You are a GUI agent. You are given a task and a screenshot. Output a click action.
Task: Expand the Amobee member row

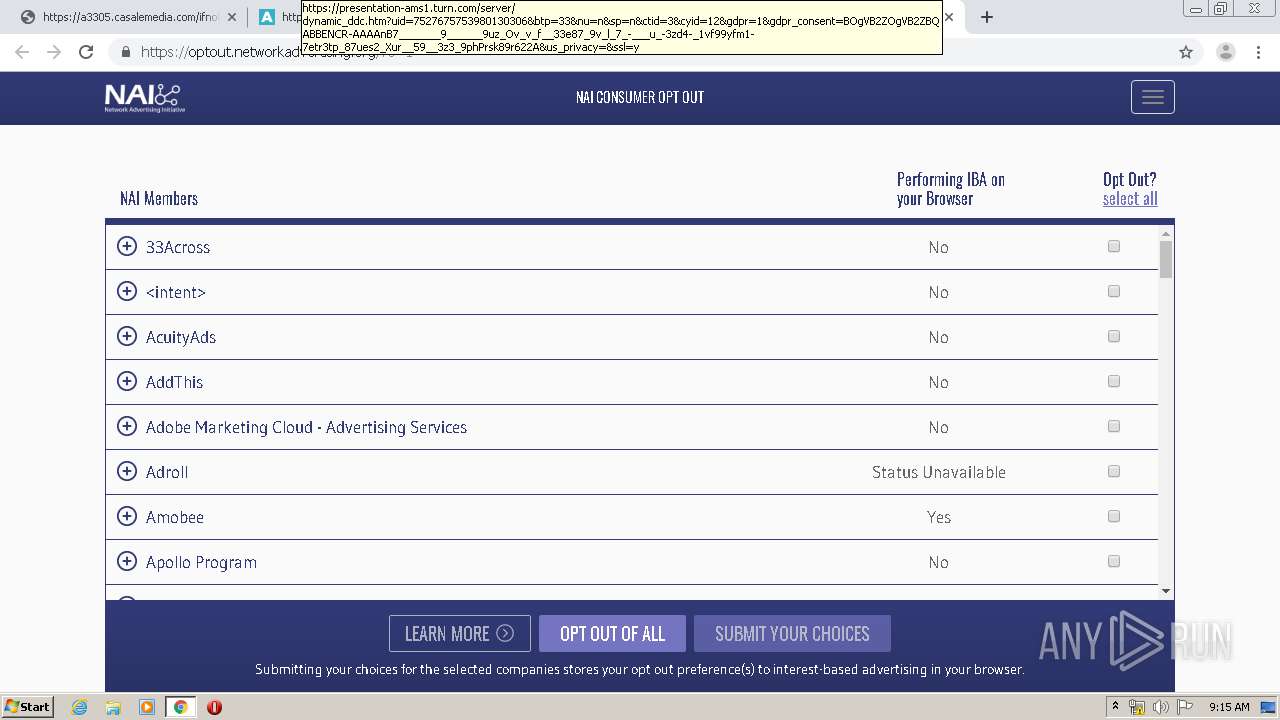pos(127,516)
